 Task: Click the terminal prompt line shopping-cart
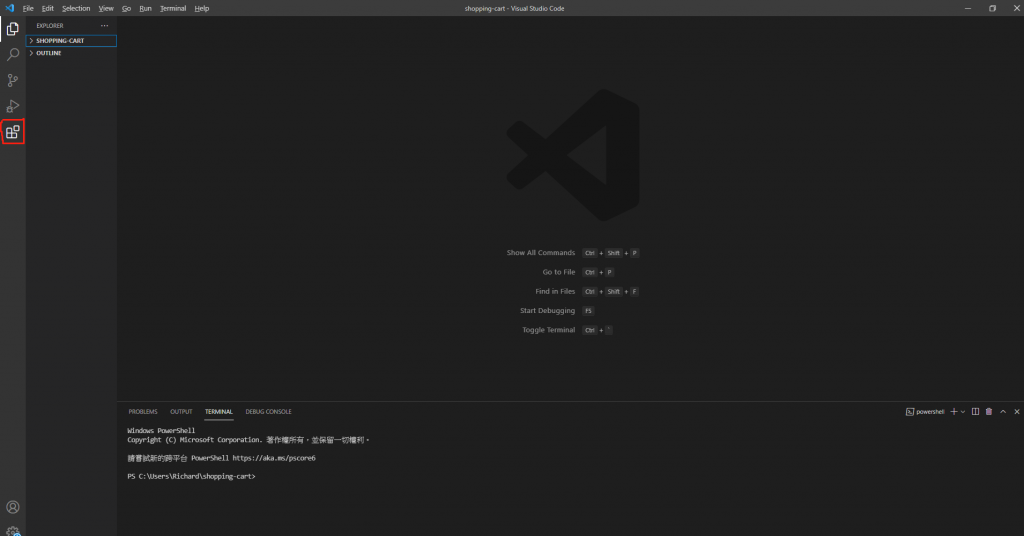pos(191,477)
